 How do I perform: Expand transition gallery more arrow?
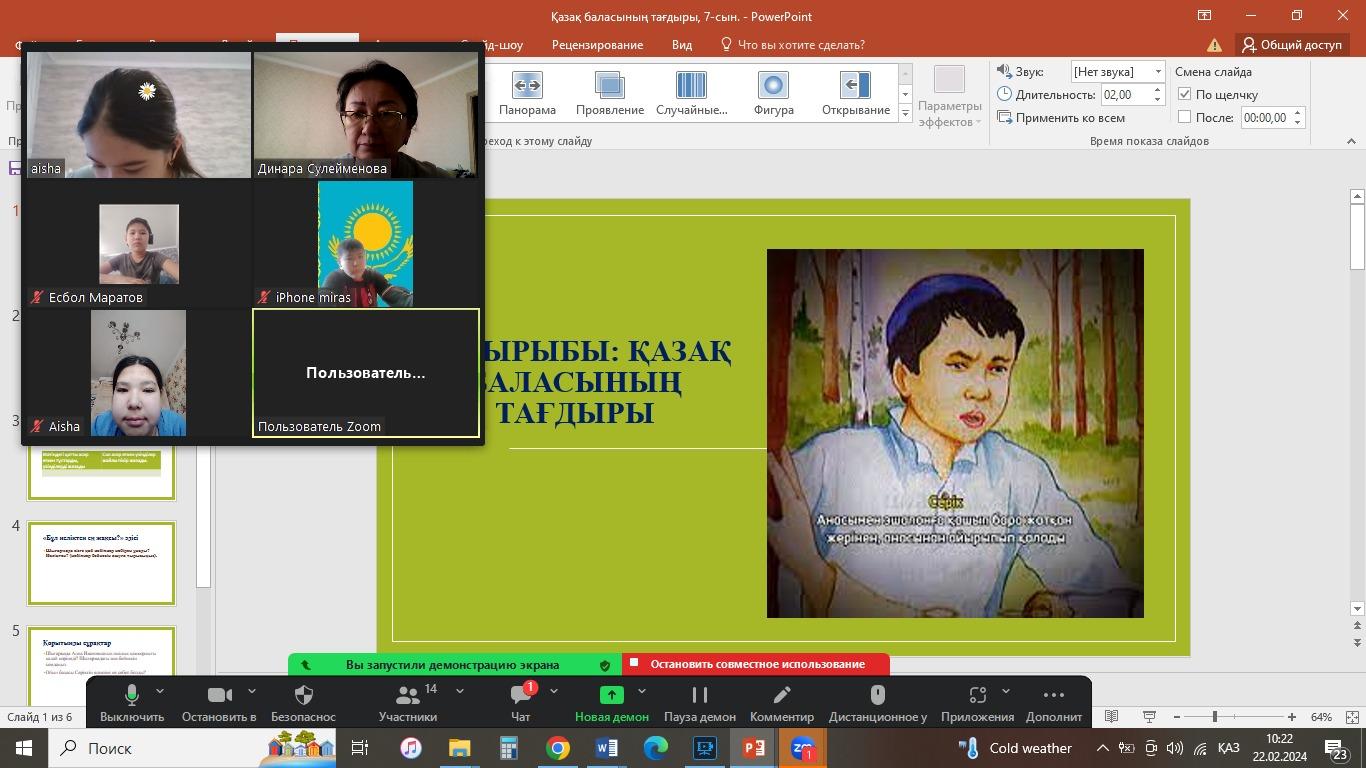click(905, 114)
